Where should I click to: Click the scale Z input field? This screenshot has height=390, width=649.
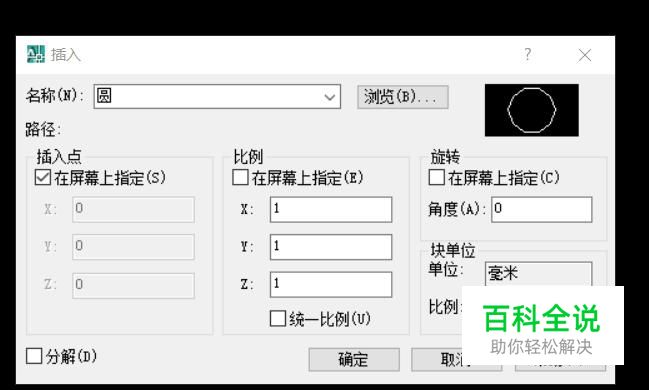point(331,284)
